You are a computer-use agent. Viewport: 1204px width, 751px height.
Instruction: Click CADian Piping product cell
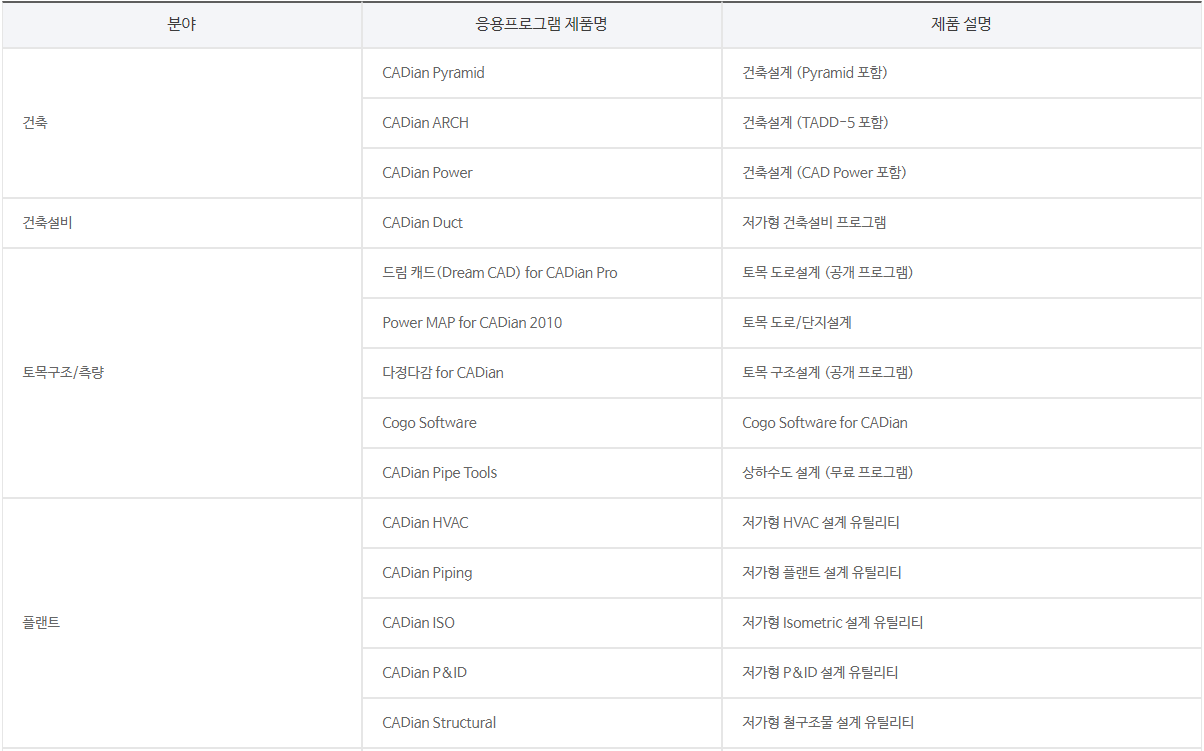[427, 573]
